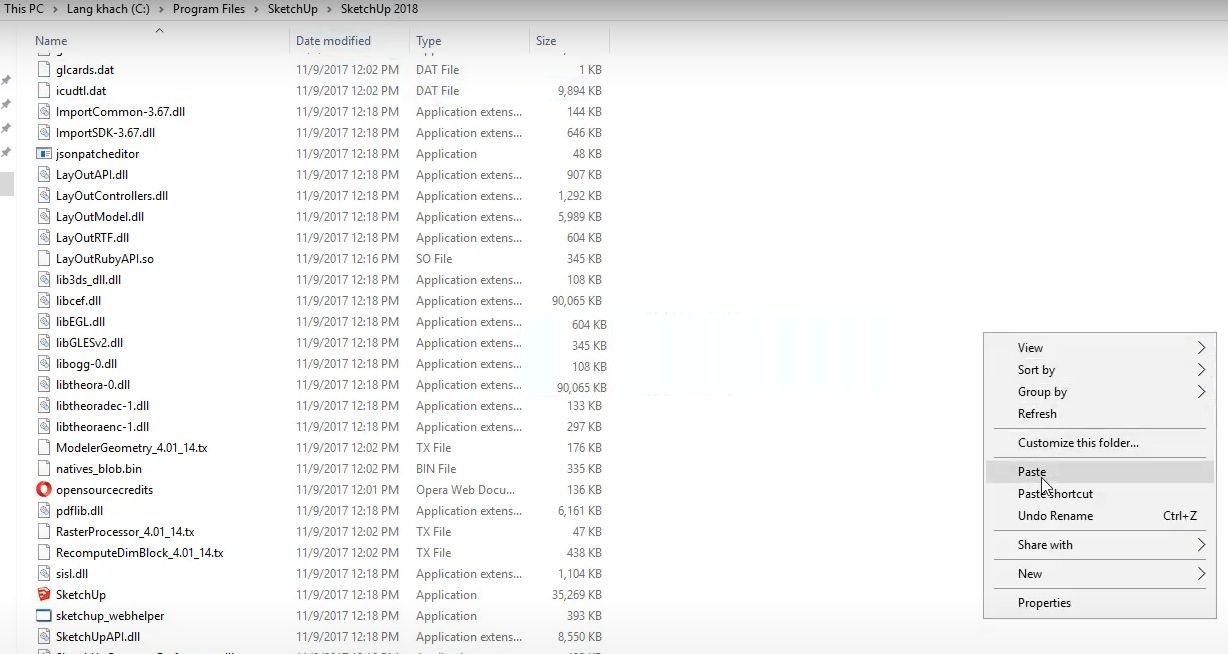
Task: Choose Paste shortcut in context menu
Action: point(1099,494)
